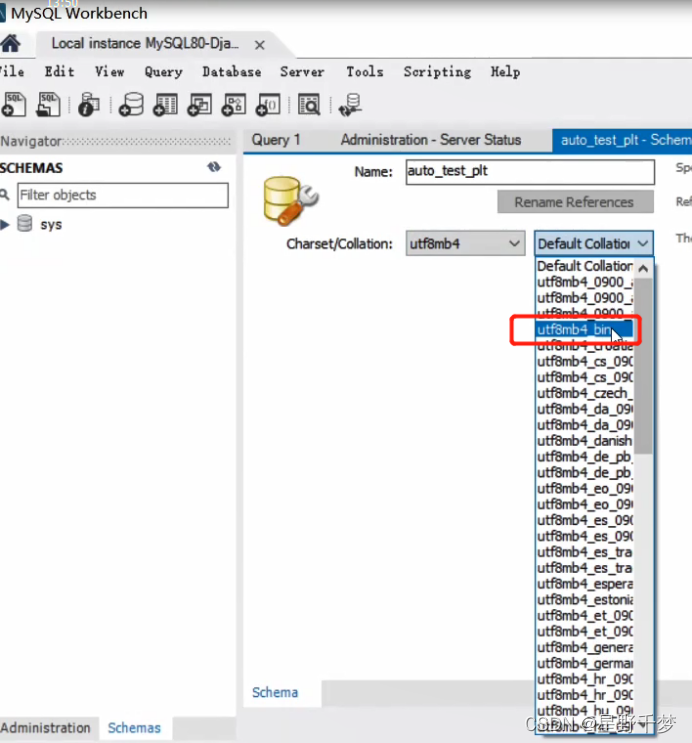Open the Edit menu
This screenshot has height=743, width=692.
click(60, 72)
